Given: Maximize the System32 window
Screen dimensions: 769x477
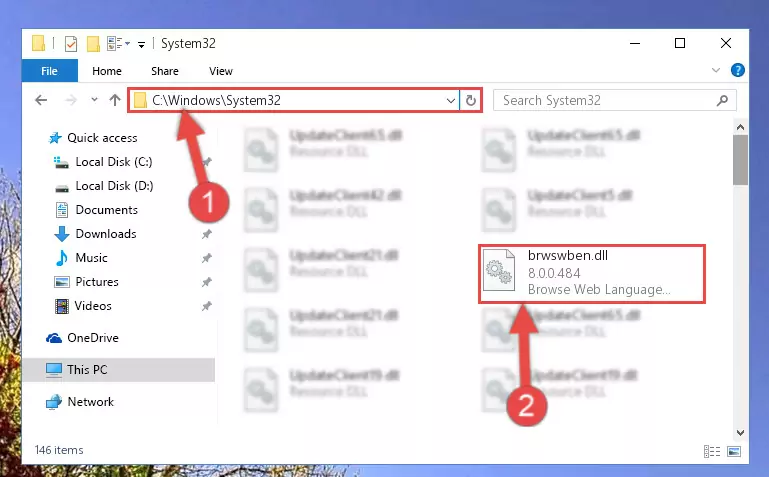Looking at the screenshot, I should pos(680,43).
